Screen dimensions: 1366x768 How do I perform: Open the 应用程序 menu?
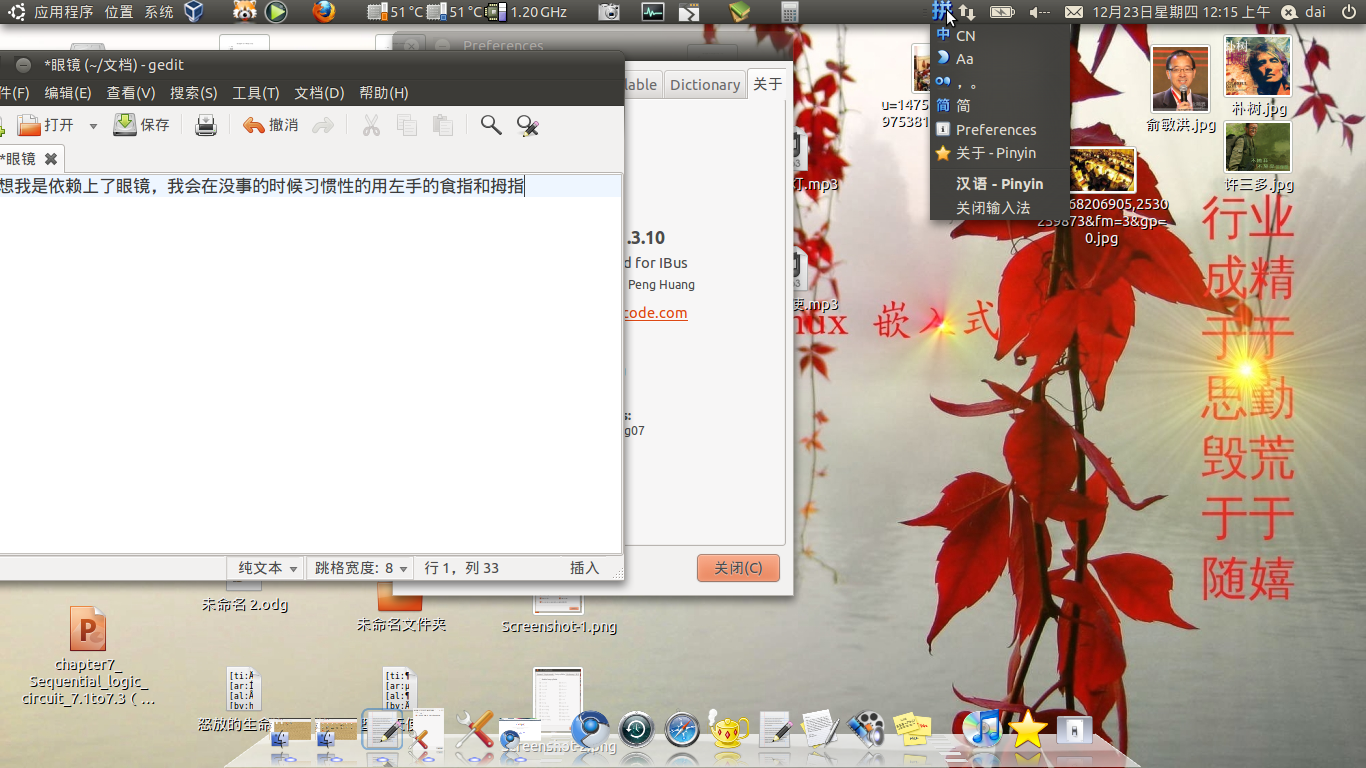pyautogui.click(x=63, y=12)
